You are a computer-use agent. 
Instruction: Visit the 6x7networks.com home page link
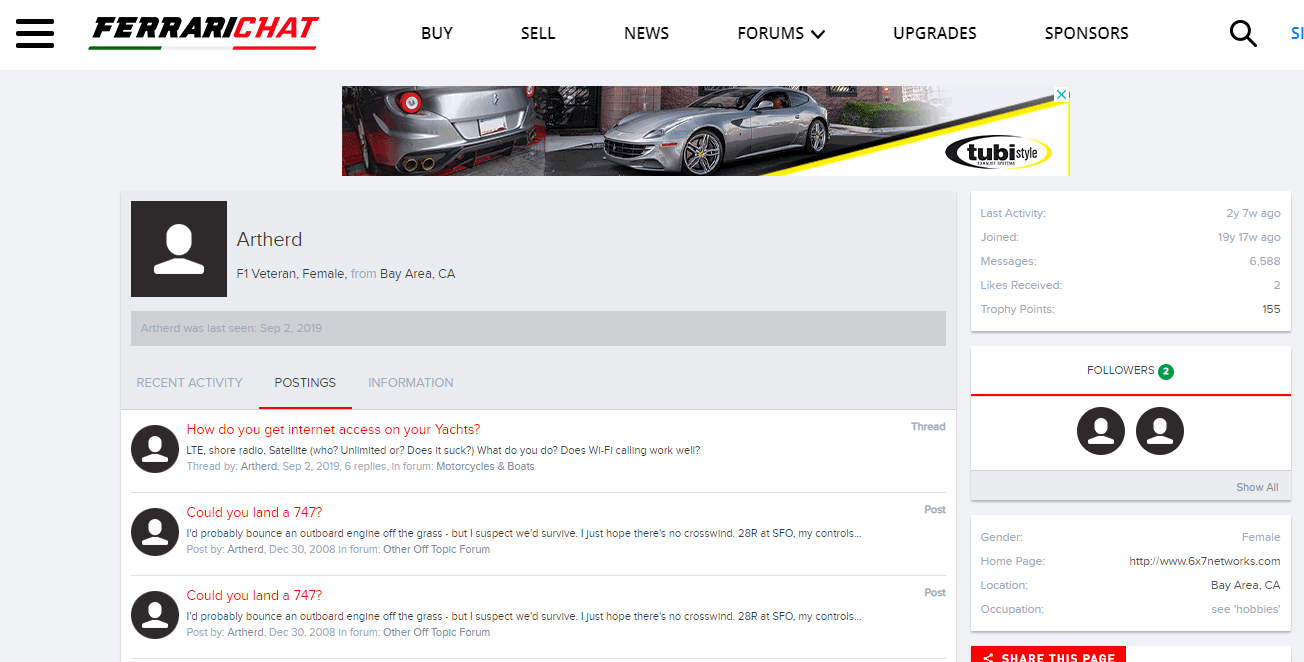pyautogui.click(x=1205, y=561)
